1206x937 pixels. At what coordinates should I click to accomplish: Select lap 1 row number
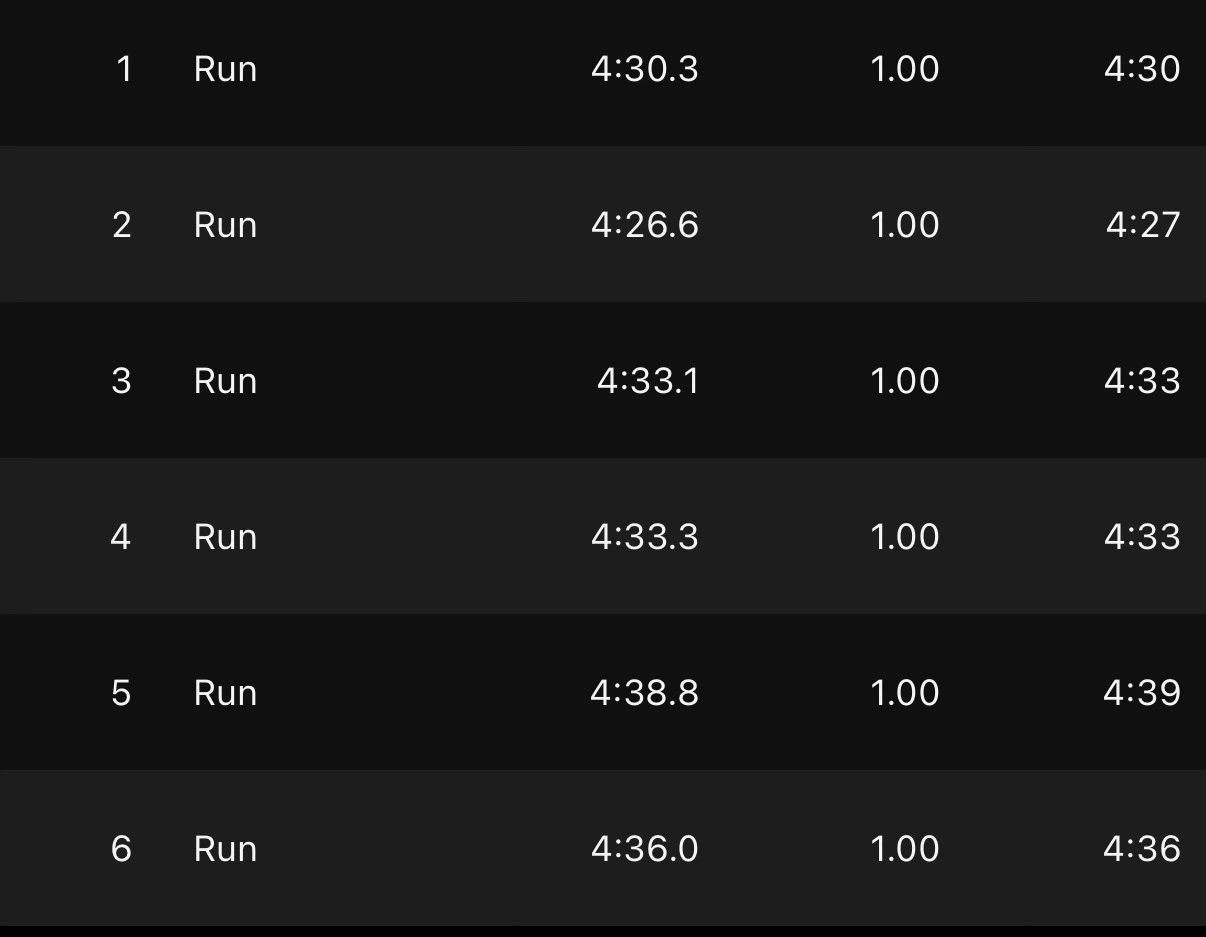click(x=124, y=69)
